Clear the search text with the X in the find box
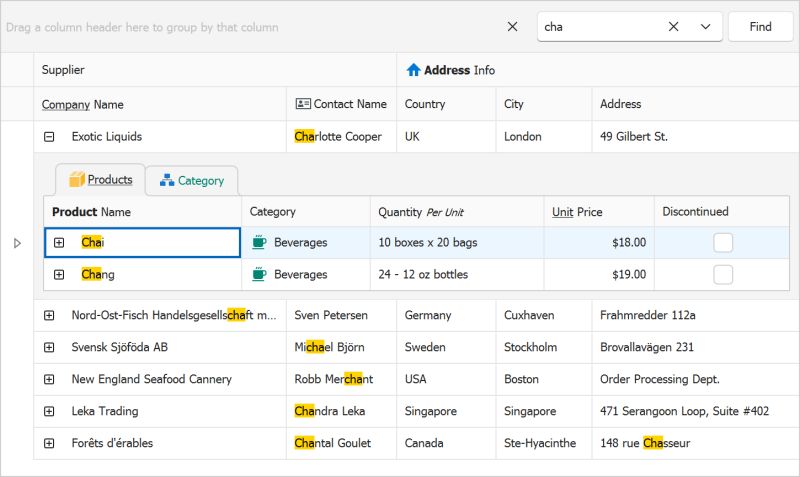The width and height of the screenshot is (800, 477). pyautogui.click(x=674, y=27)
